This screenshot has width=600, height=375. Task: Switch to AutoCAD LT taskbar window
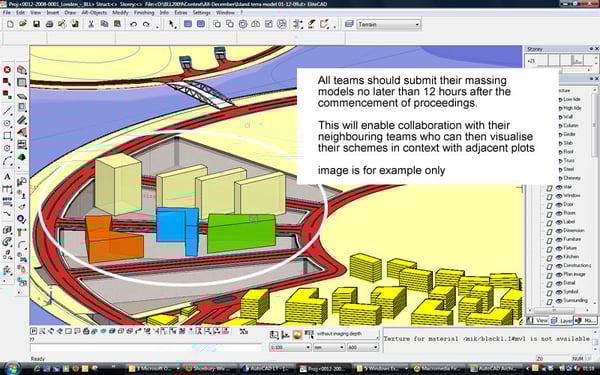[266, 368]
